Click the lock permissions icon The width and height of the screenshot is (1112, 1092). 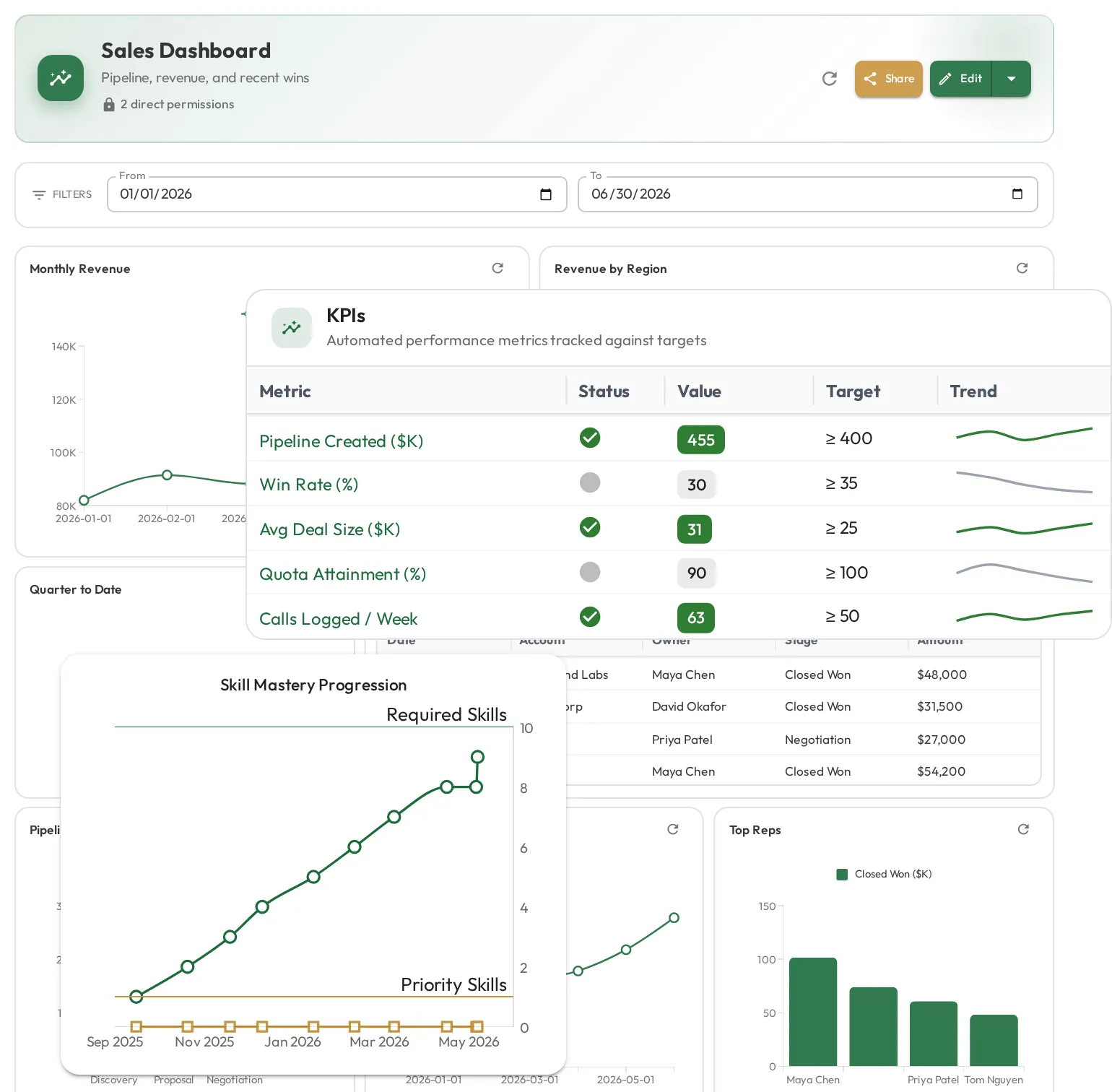point(109,105)
